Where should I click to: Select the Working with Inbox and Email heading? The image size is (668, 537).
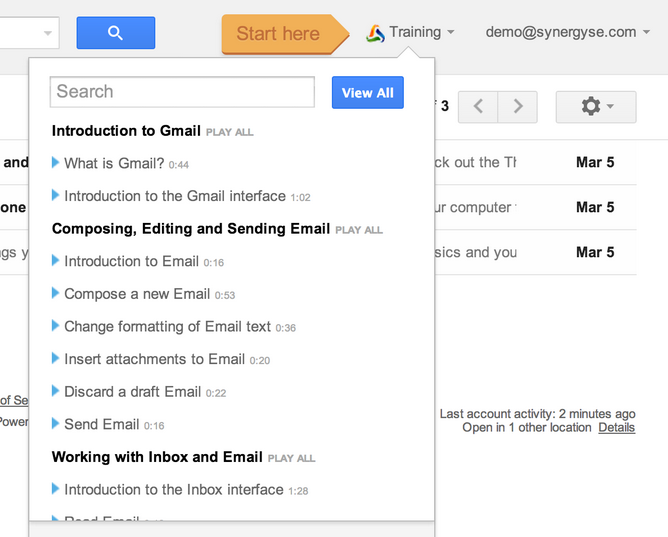pyautogui.click(x=157, y=457)
